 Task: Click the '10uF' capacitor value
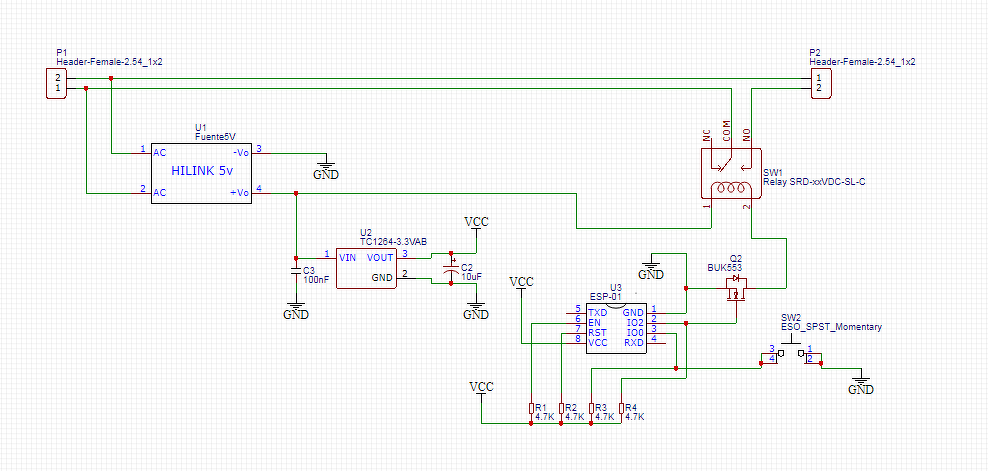(x=472, y=276)
